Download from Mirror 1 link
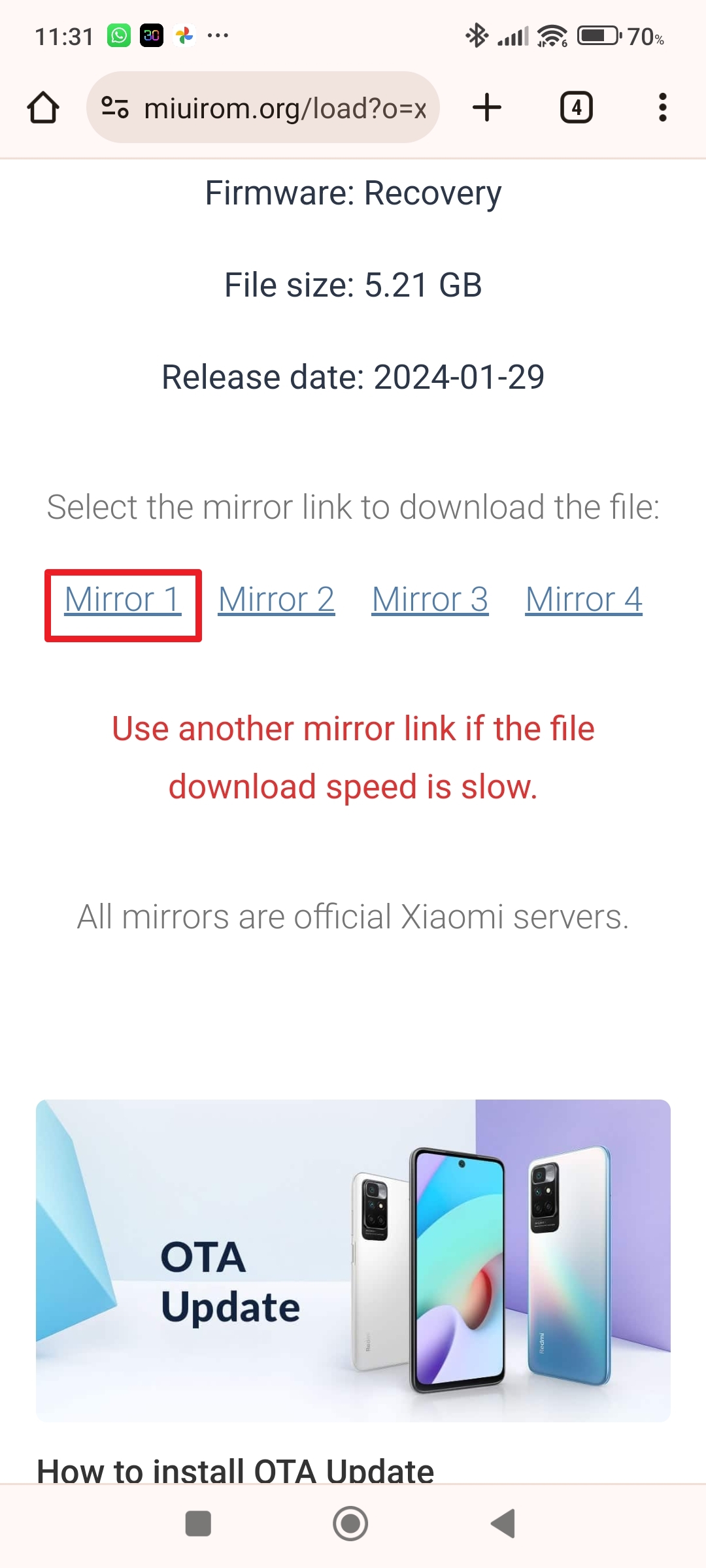Screen dimensions: 706x1568 pos(123,600)
